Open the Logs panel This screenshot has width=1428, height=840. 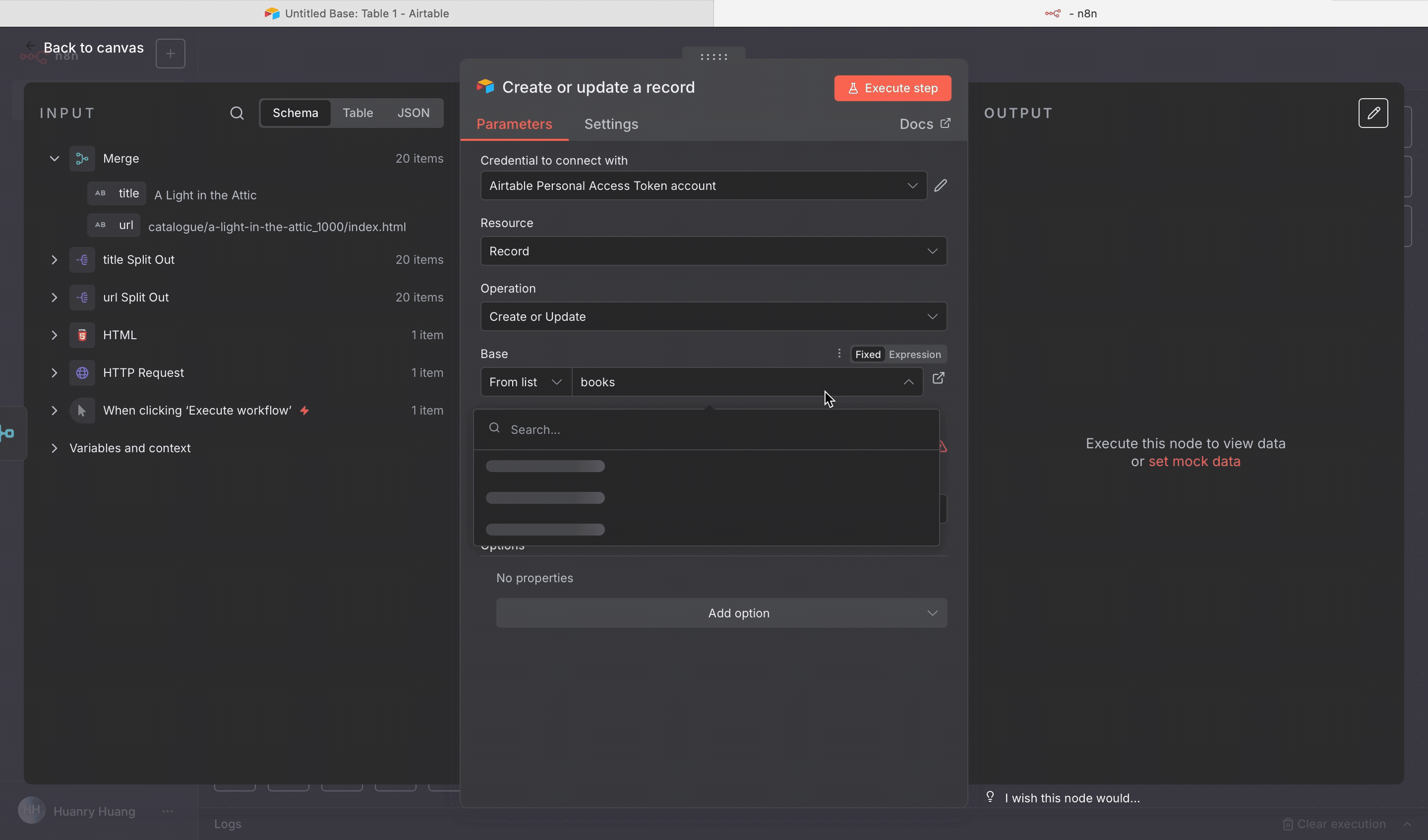[x=228, y=824]
